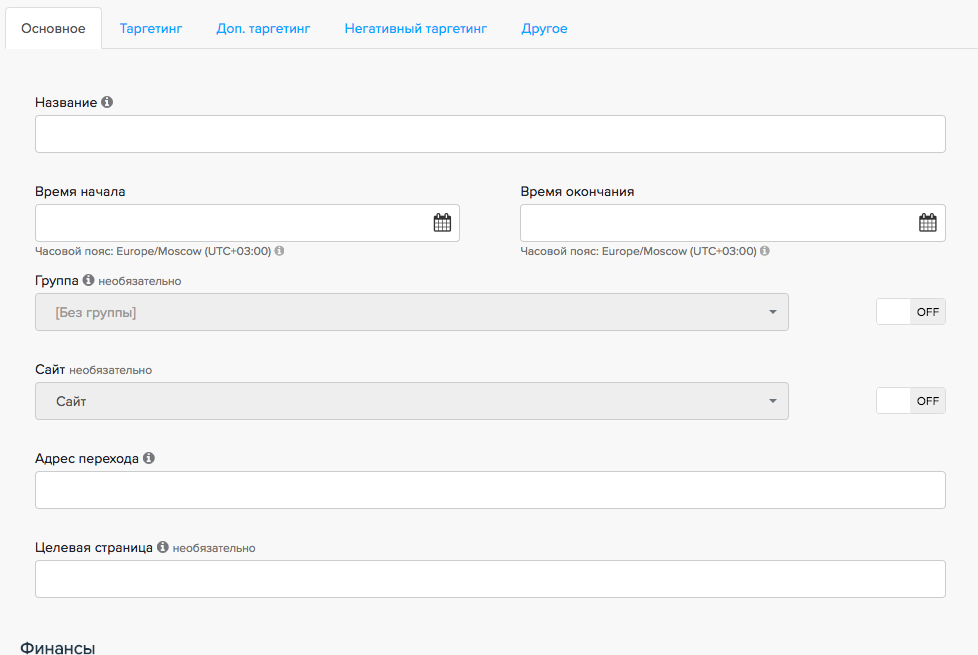978x655 pixels.
Task: Open the Доп. таргетинг tab
Action: click(x=263, y=29)
